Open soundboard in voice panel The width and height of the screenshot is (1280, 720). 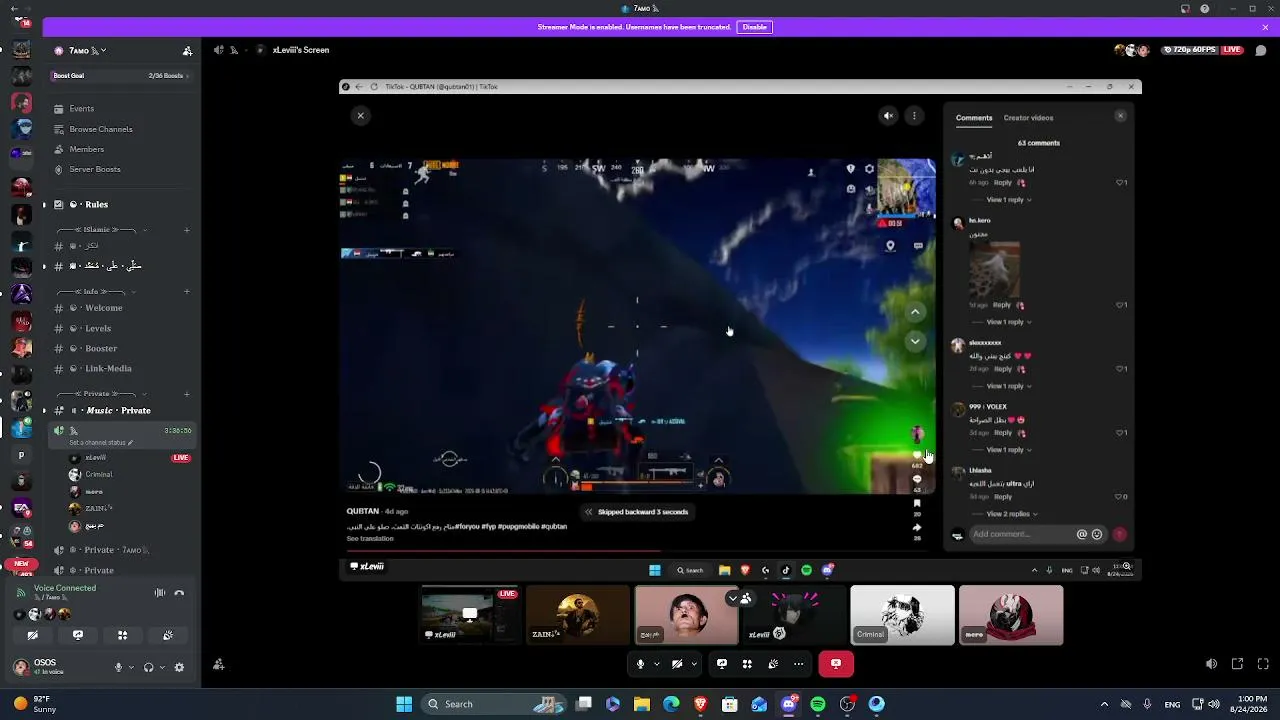tap(168, 635)
